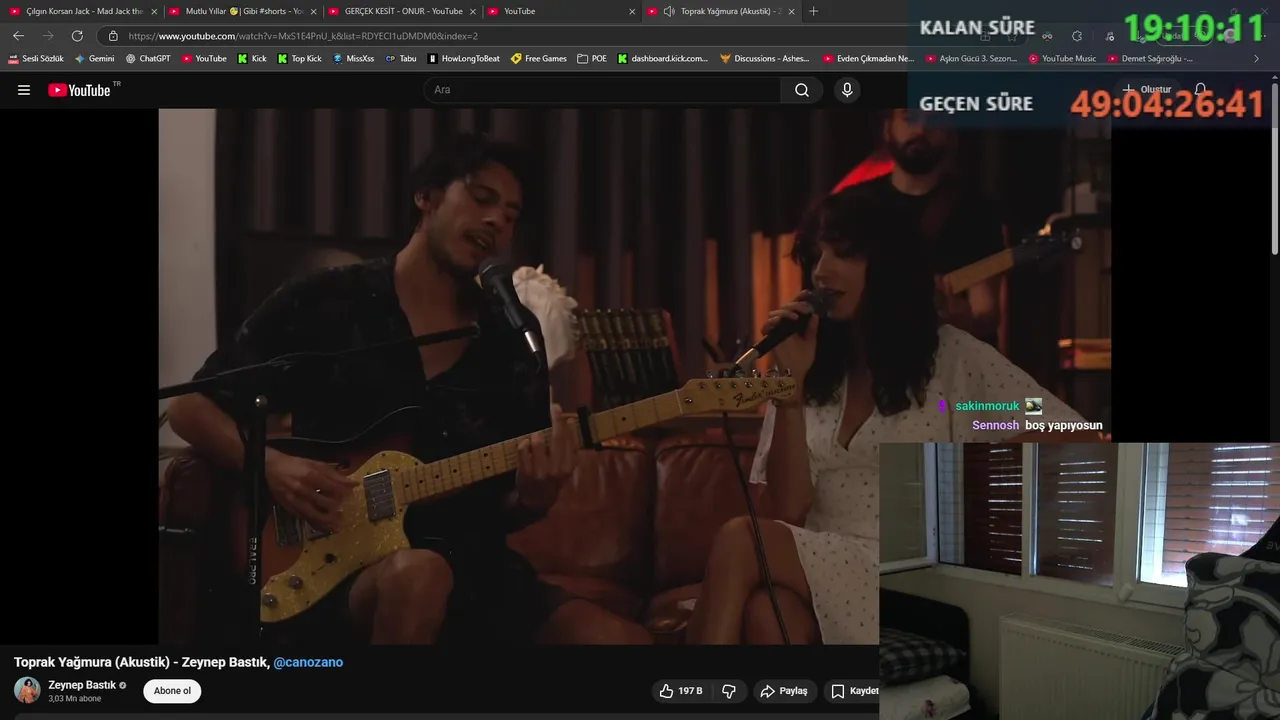Screen dimensions: 1280x720
Task: Click the '3,03 Mn abone' subscriber count text
Action: click(75, 699)
